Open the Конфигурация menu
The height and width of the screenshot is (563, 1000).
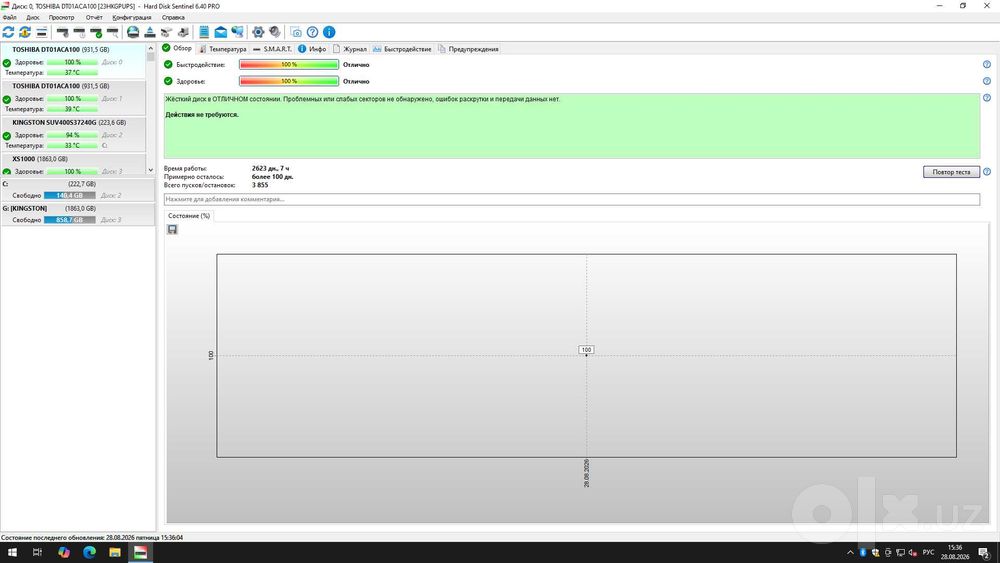click(132, 17)
